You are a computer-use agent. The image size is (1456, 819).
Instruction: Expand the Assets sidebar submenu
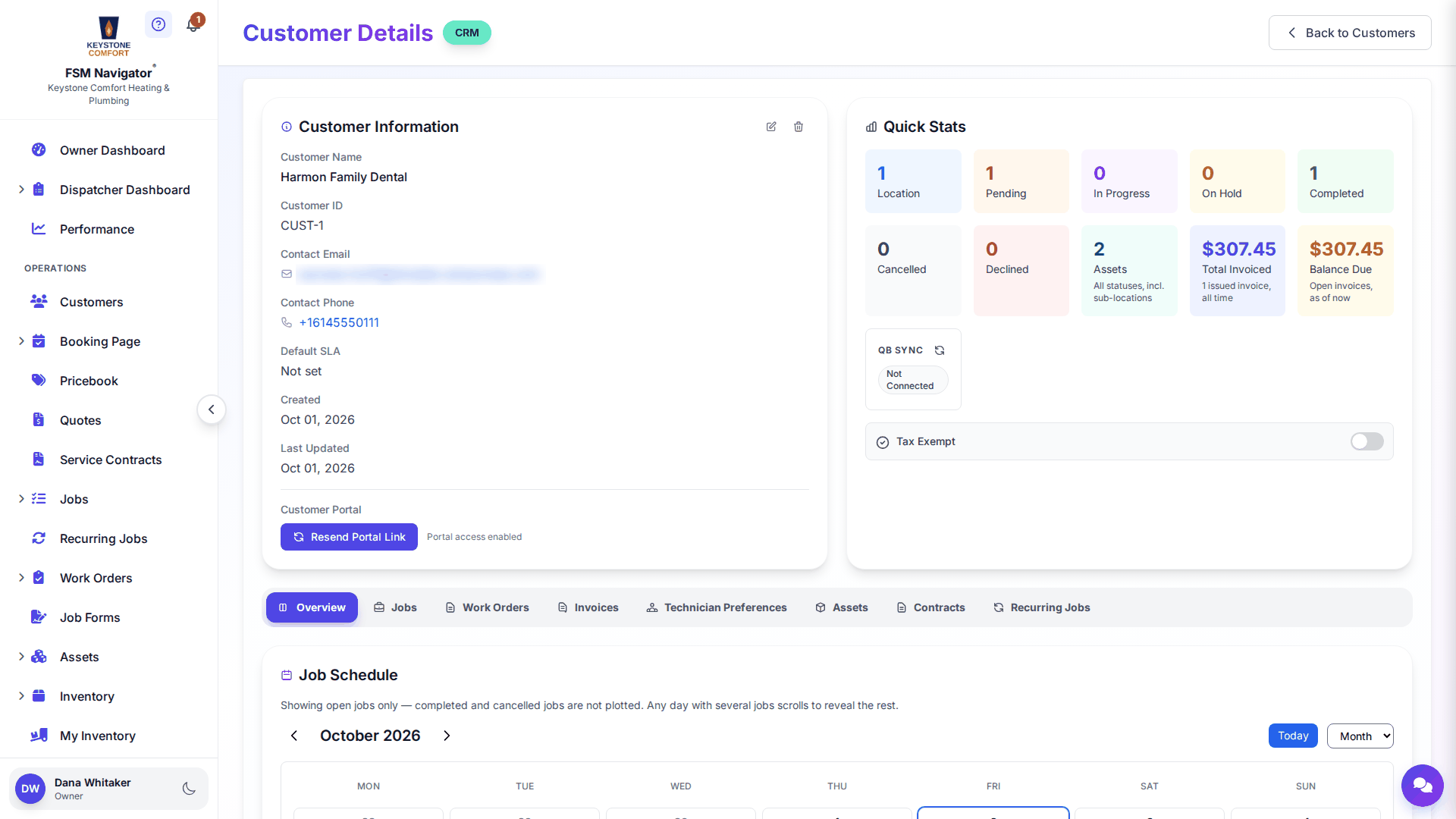21,657
